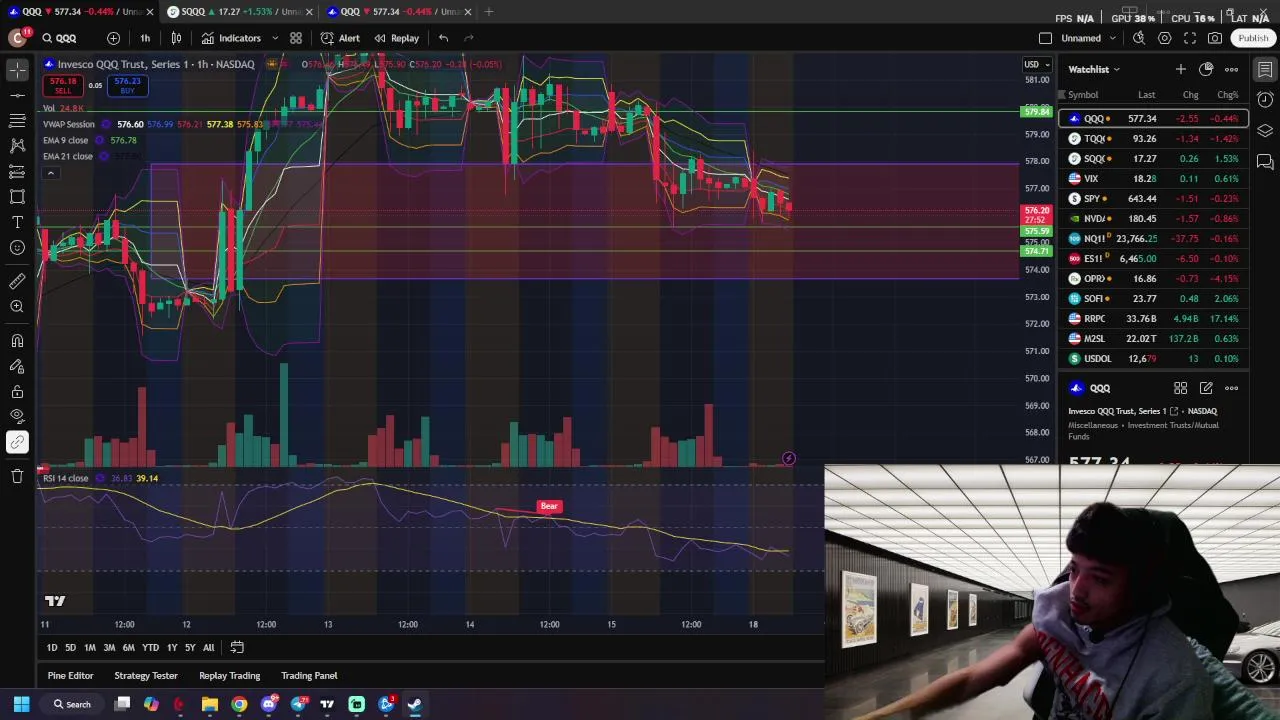Select the ruler measure tool
Viewport: 1280px width, 720px height.
pyautogui.click(x=17, y=281)
